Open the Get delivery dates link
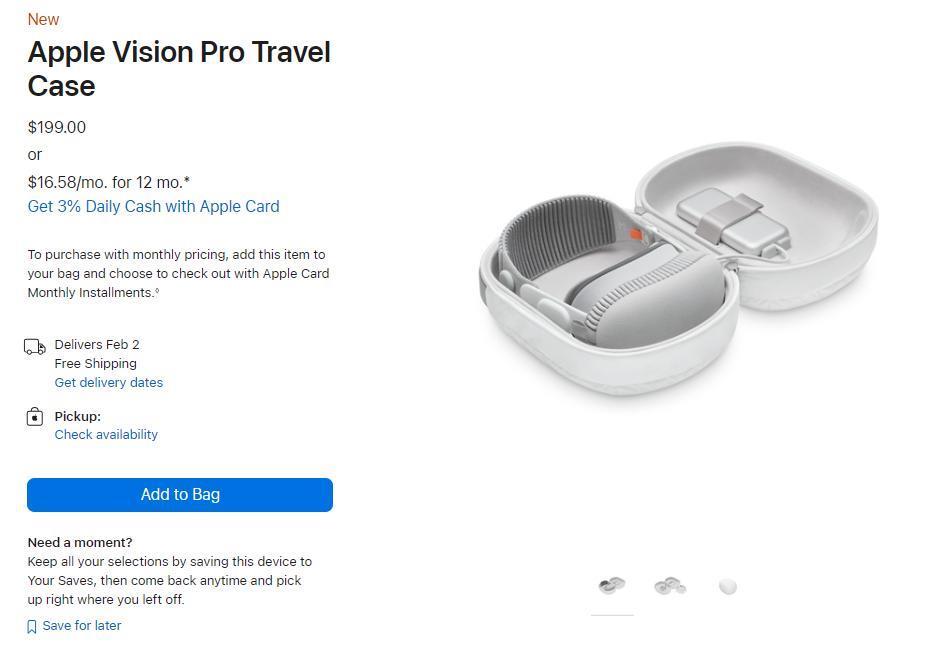This screenshot has height=646, width=937. pos(108,382)
